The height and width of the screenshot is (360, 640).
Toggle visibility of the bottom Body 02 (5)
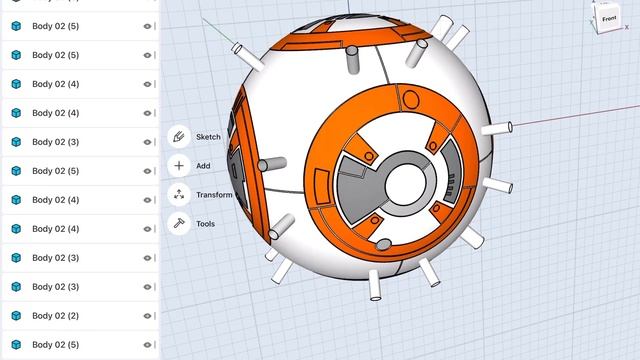[x=147, y=345]
